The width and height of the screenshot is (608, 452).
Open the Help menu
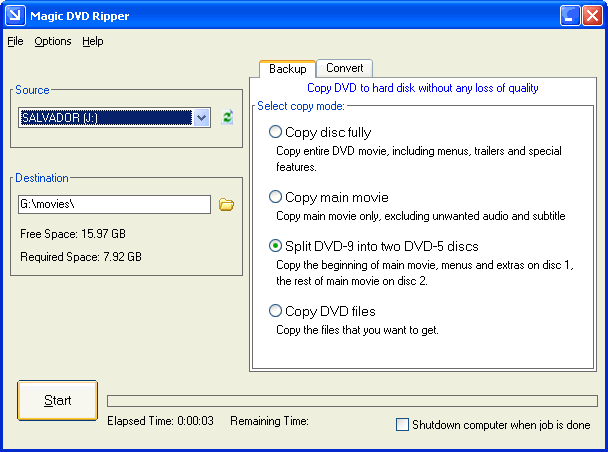coord(93,41)
